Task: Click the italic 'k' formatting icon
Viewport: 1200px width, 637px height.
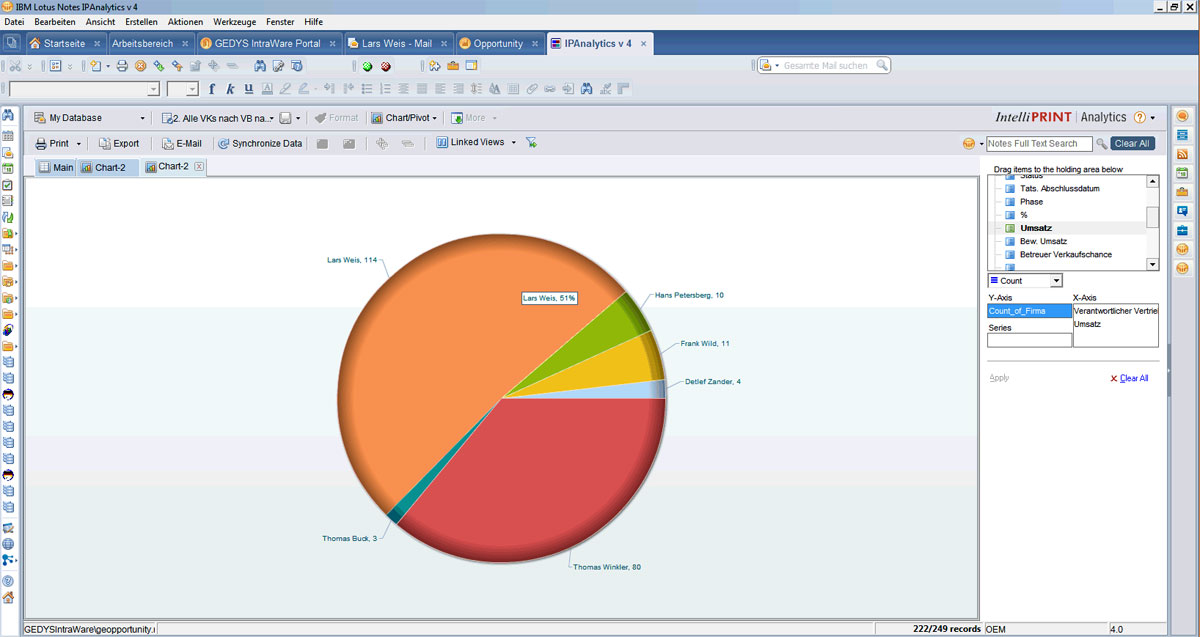Action: (230, 89)
